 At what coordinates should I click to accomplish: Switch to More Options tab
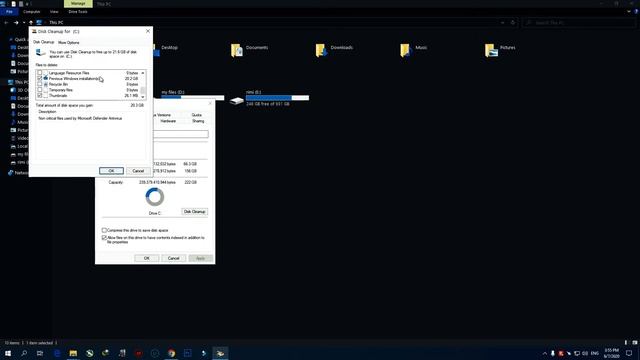tap(69, 42)
